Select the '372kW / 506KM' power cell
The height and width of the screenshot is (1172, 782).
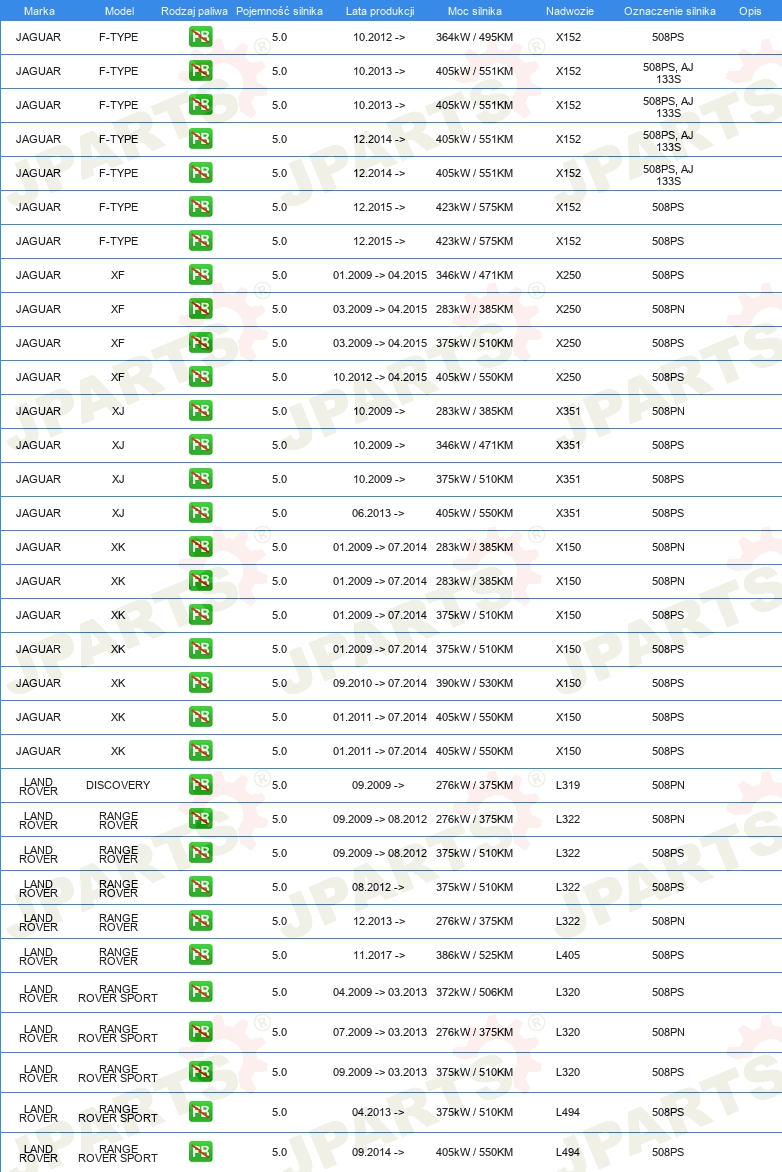click(475, 993)
